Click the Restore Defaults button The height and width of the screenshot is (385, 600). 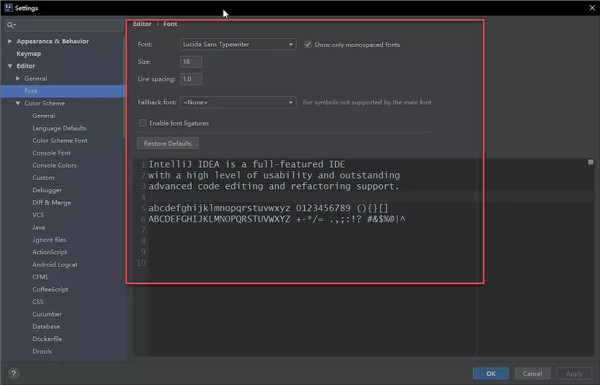pos(168,144)
